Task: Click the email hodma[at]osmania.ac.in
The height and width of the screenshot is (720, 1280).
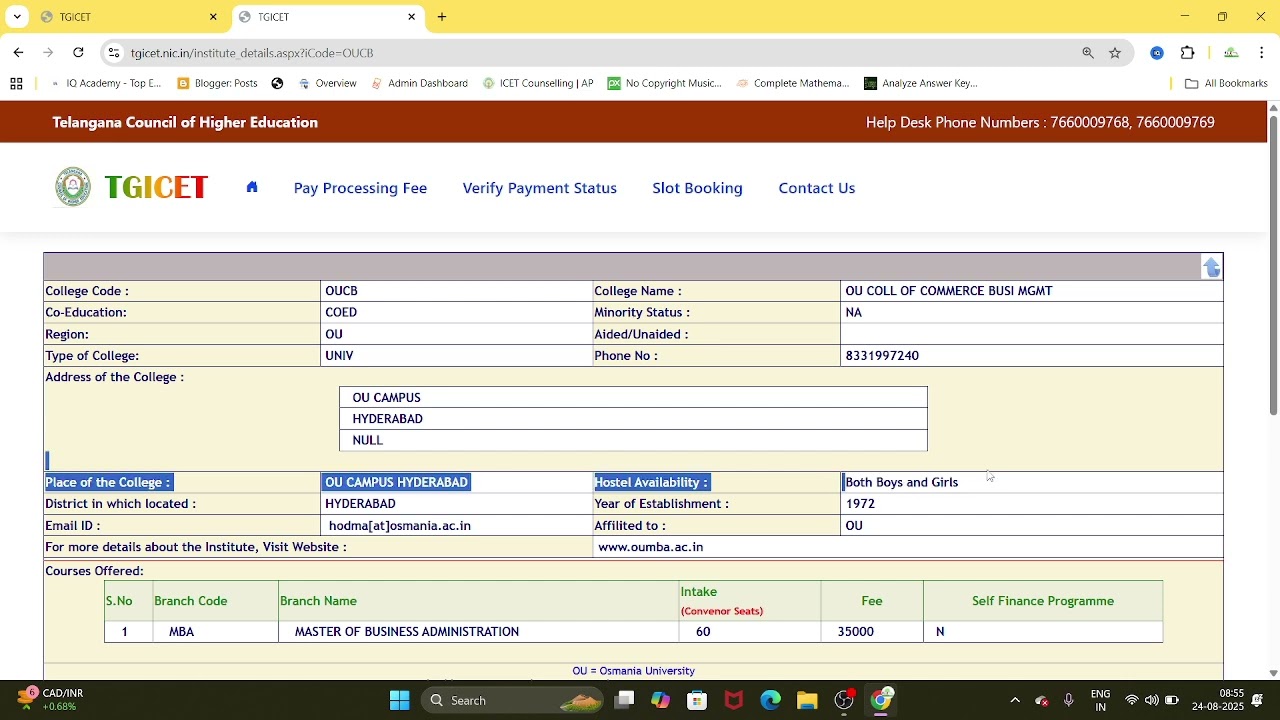Action: click(399, 526)
